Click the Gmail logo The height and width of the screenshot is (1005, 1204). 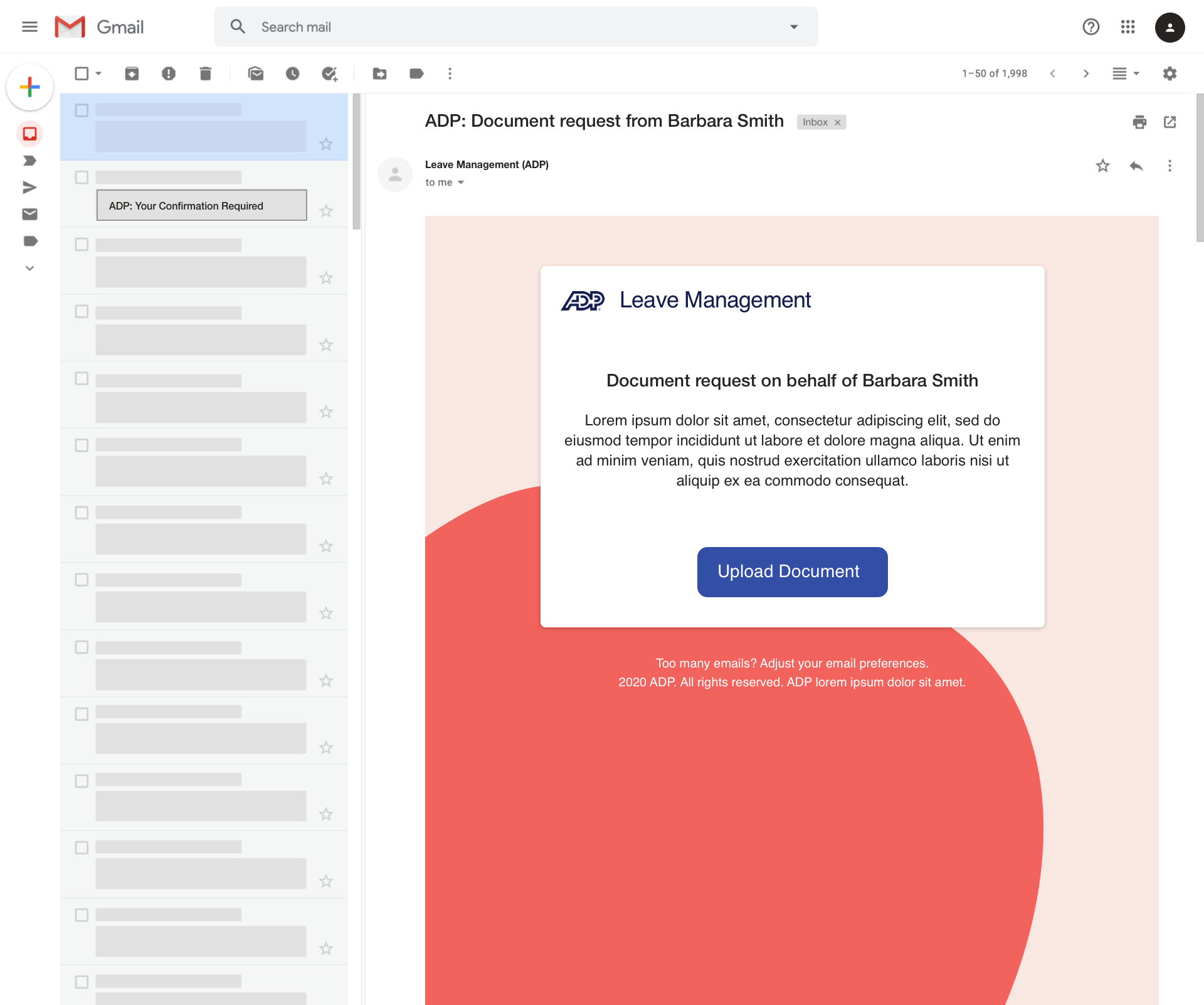99,27
